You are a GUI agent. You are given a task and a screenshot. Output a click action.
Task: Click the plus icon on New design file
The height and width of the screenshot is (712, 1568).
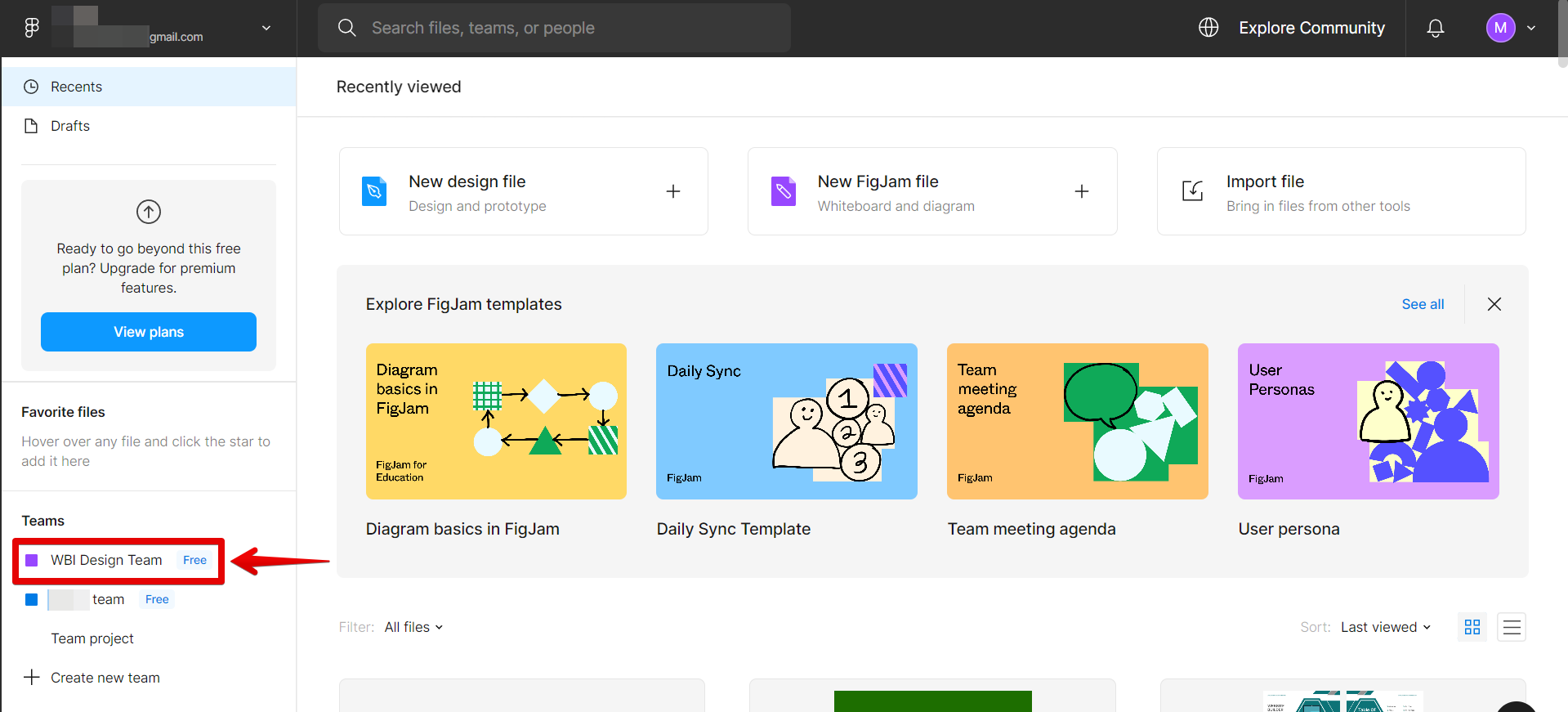[x=673, y=191]
